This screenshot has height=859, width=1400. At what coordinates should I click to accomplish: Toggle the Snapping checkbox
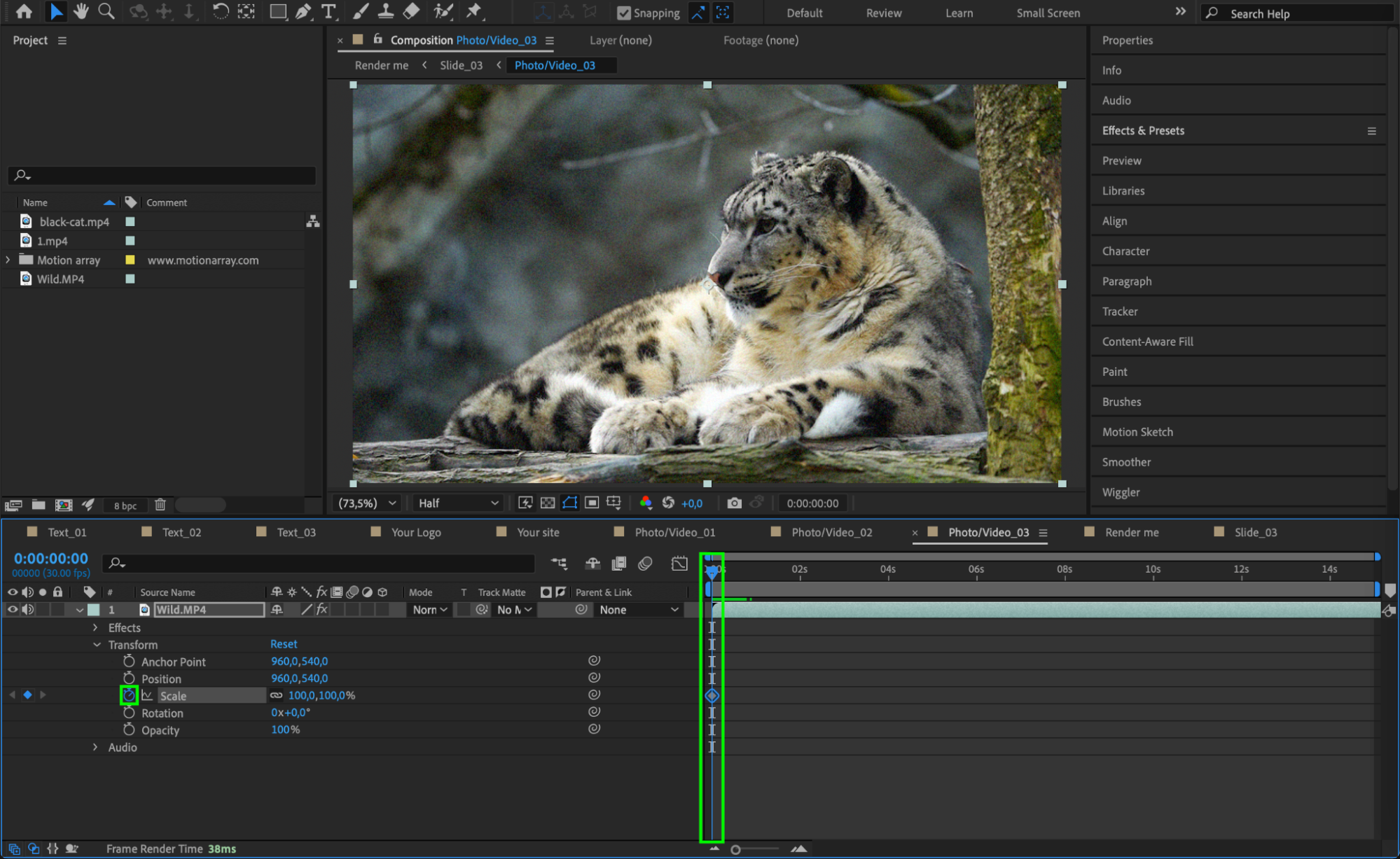click(623, 13)
